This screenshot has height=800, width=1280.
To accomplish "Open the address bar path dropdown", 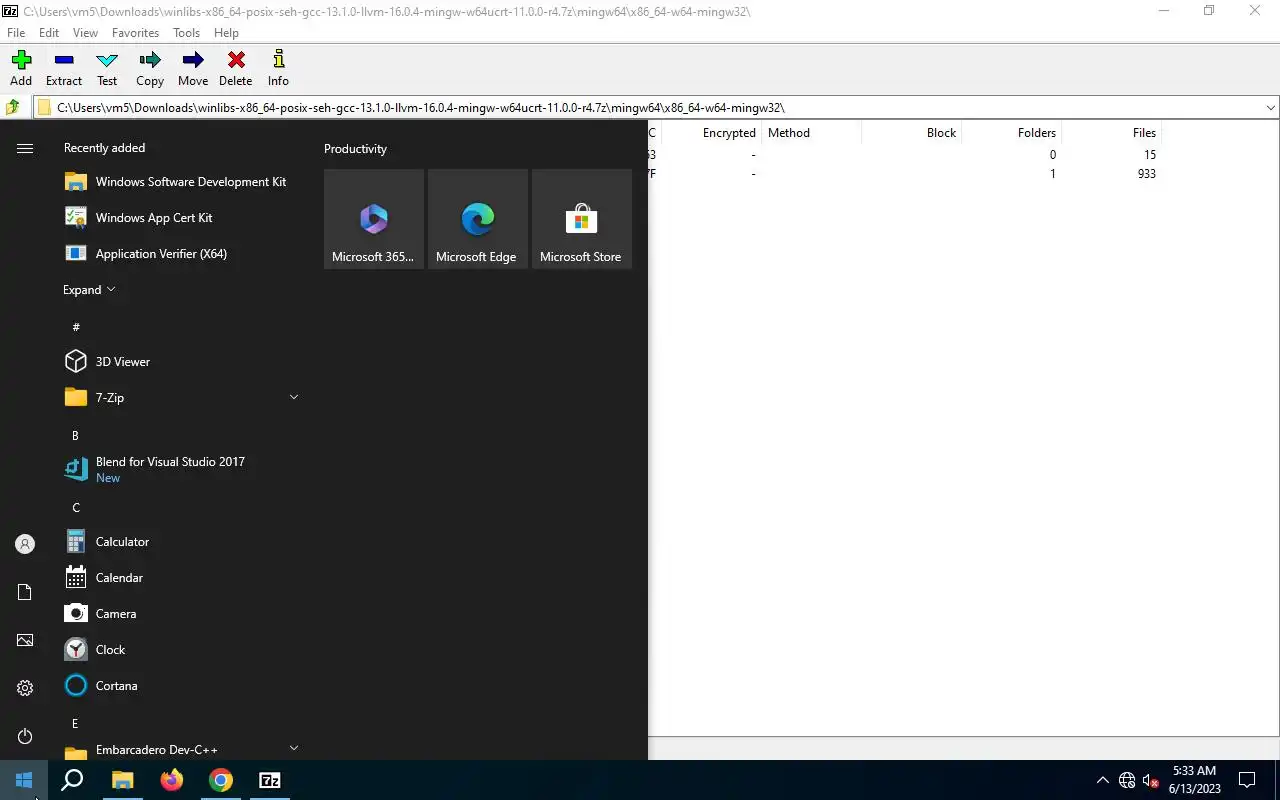I will (x=1271, y=107).
